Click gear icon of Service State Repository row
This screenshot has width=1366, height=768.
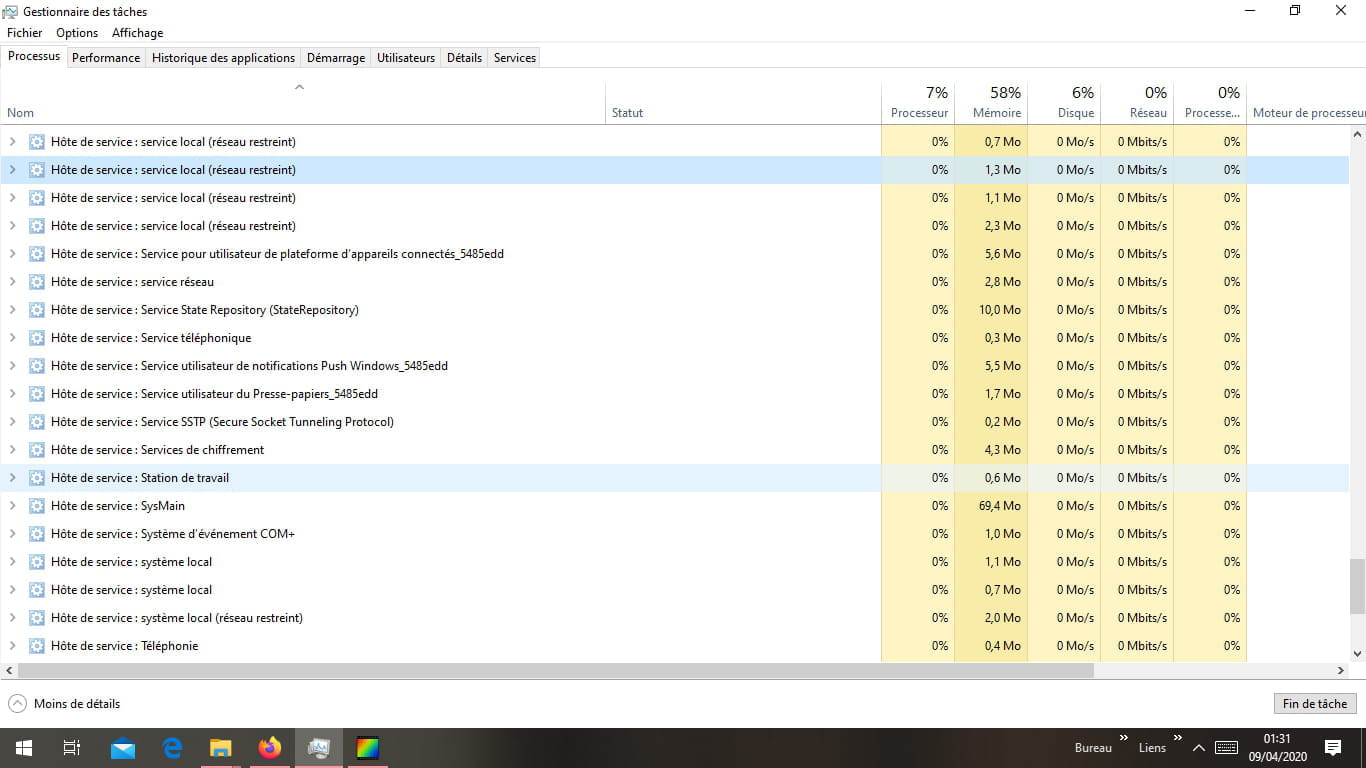pyautogui.click(x=37, y=310)
